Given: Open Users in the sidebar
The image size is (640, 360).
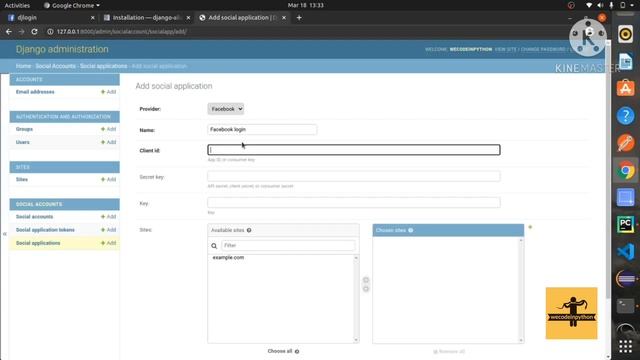Looking at the screenshot, I should click(x=23, y=142).
